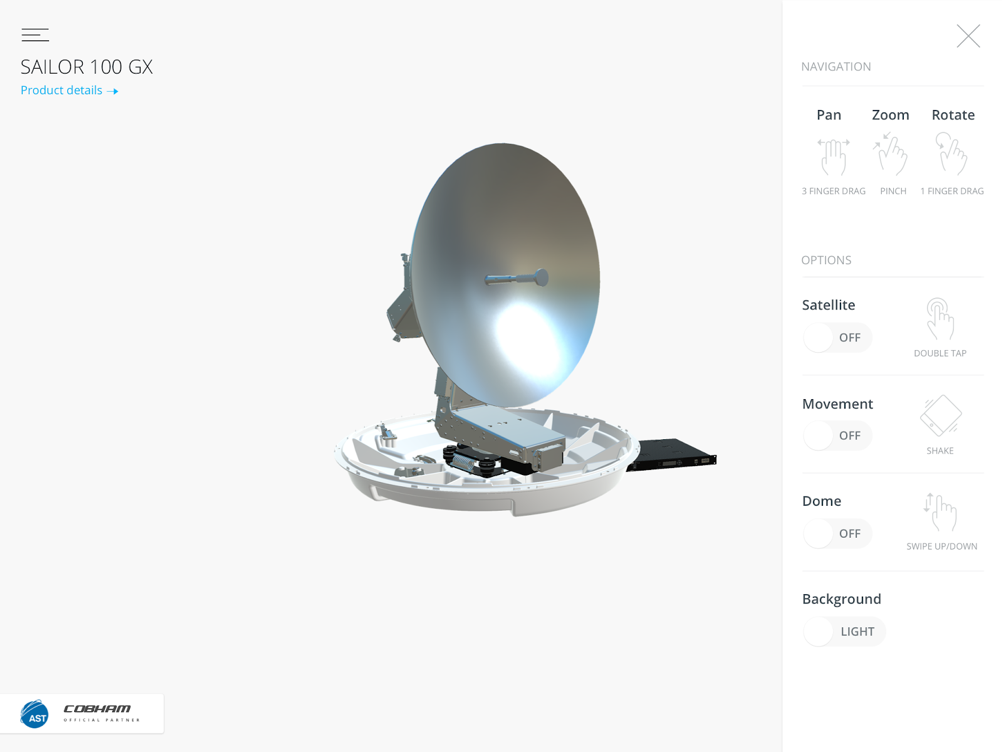
Task: Turn on the Movement switch
Action: [x=837, y=435]
